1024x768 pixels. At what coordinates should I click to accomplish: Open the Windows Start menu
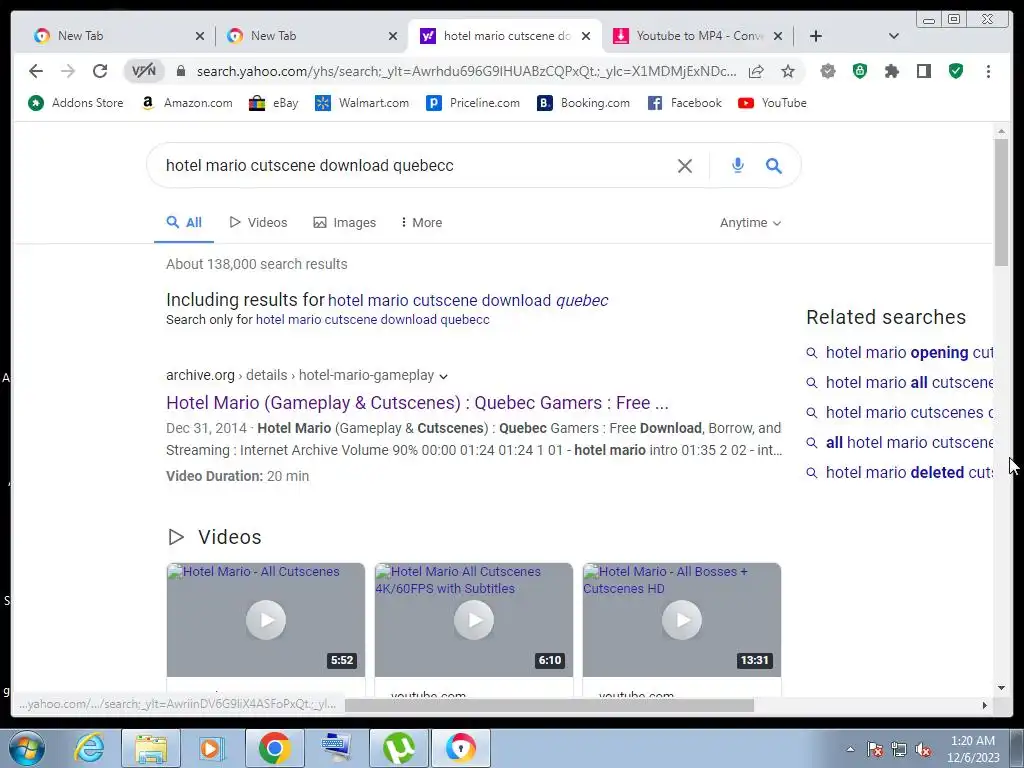27,748
